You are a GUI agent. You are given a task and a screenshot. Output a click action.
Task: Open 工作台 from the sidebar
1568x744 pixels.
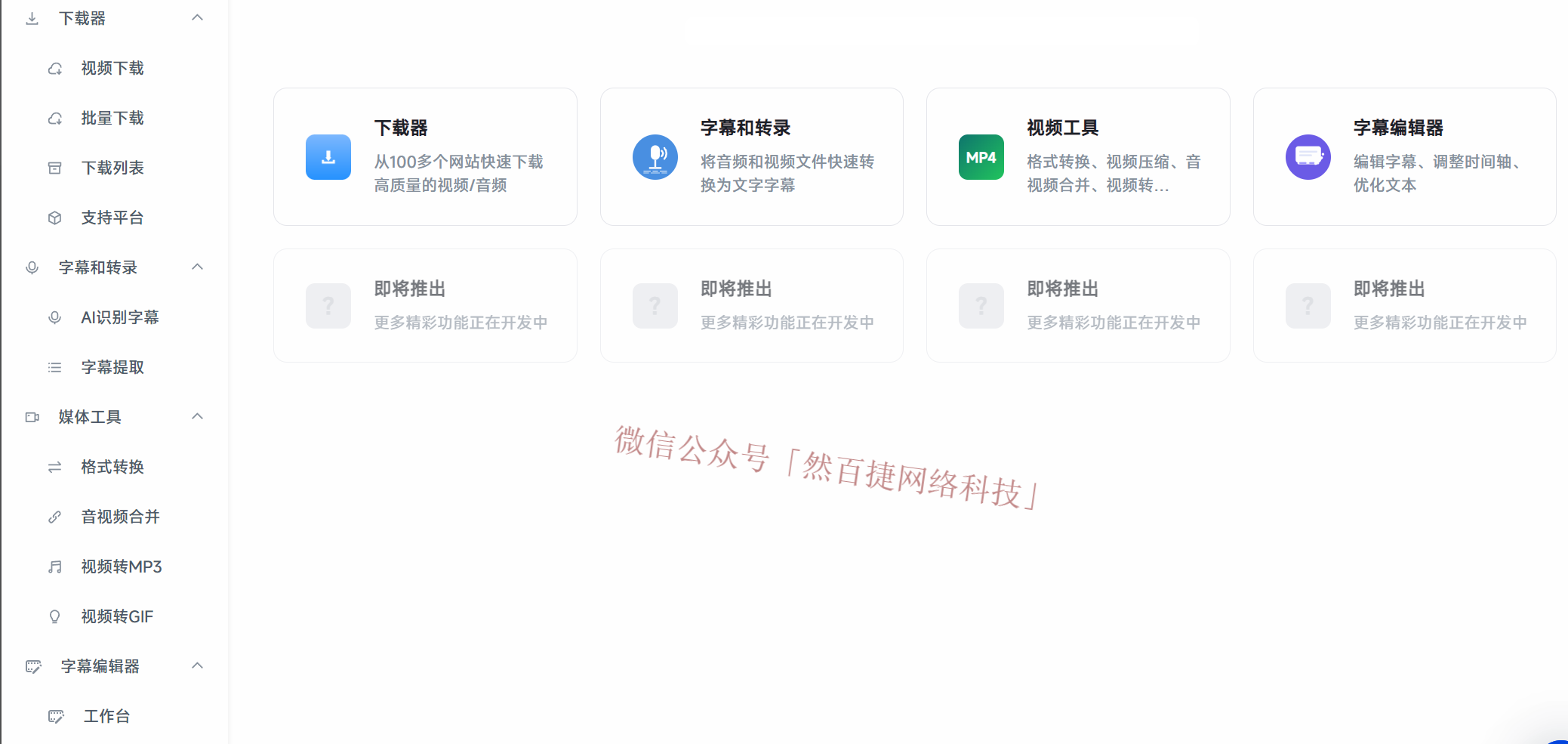click(106, 716)
